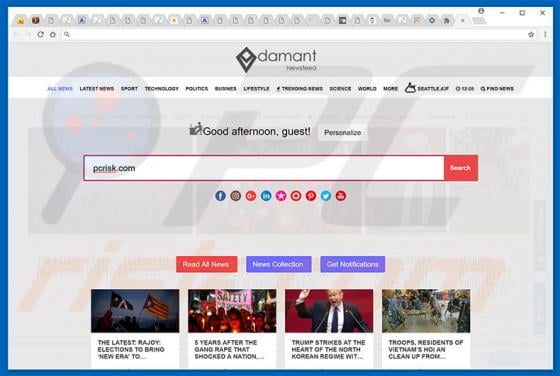Viewport: 560px width, 376px height.
Task: Open the YouTube social icon
Action: click(x=341, y=196)
